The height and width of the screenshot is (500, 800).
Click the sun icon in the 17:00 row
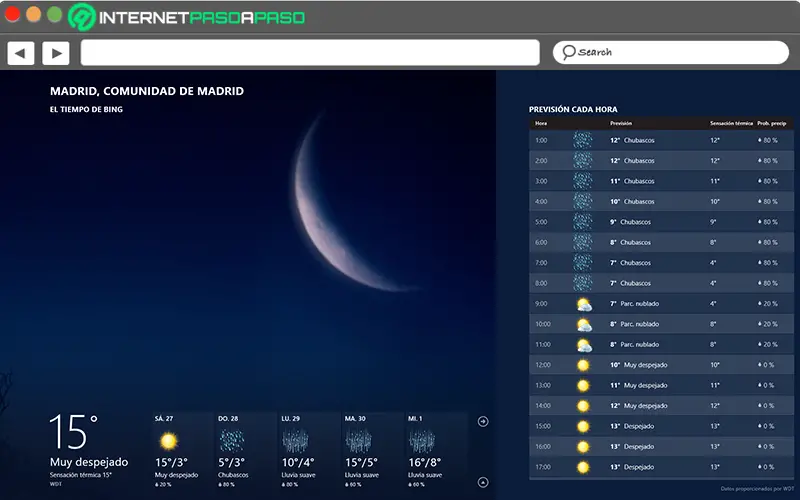[x=583, y=467]
